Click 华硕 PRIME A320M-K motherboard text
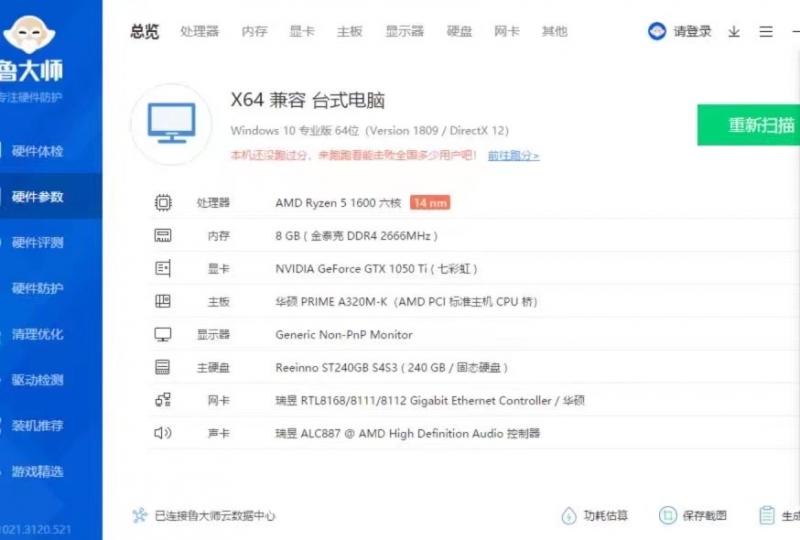 coord(407,302)
